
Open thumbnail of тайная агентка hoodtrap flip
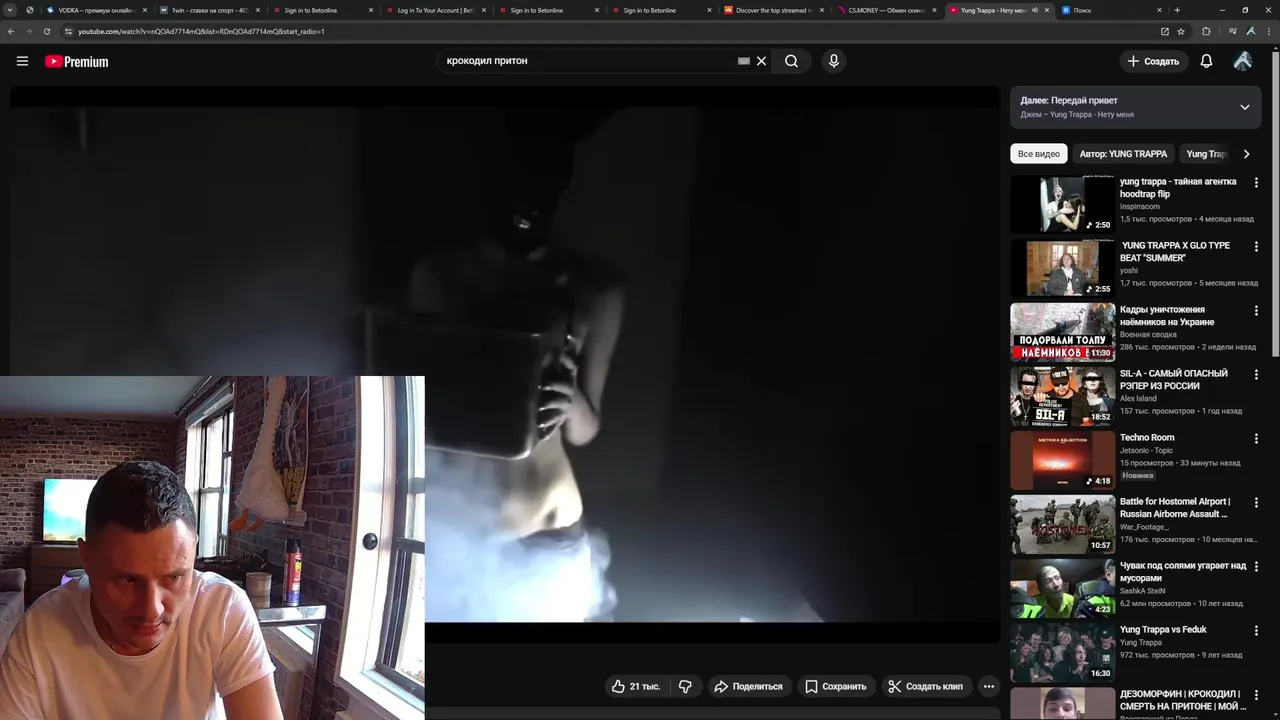click(1062, 204)
